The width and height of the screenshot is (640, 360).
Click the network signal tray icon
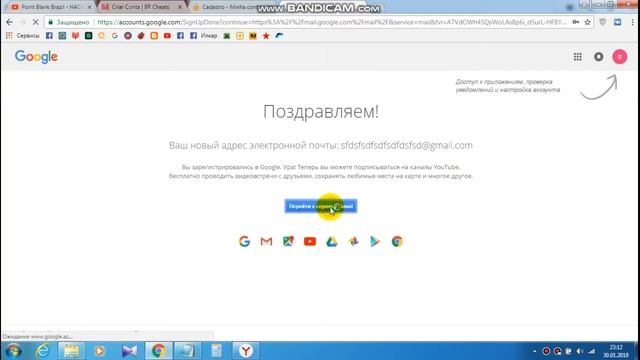591,351
